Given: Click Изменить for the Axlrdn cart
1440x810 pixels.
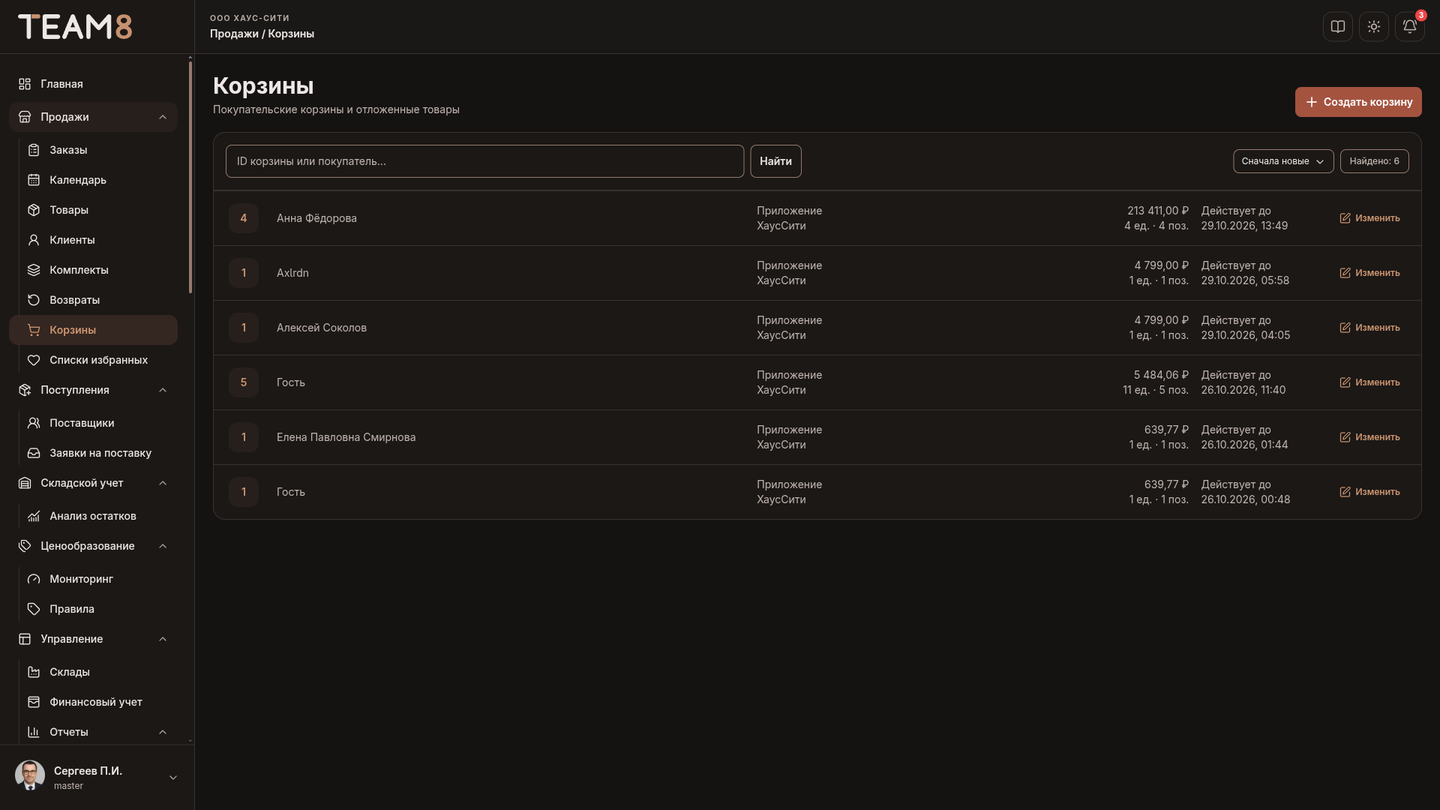Looking at the screenshot, I should tap(1370, 273).
